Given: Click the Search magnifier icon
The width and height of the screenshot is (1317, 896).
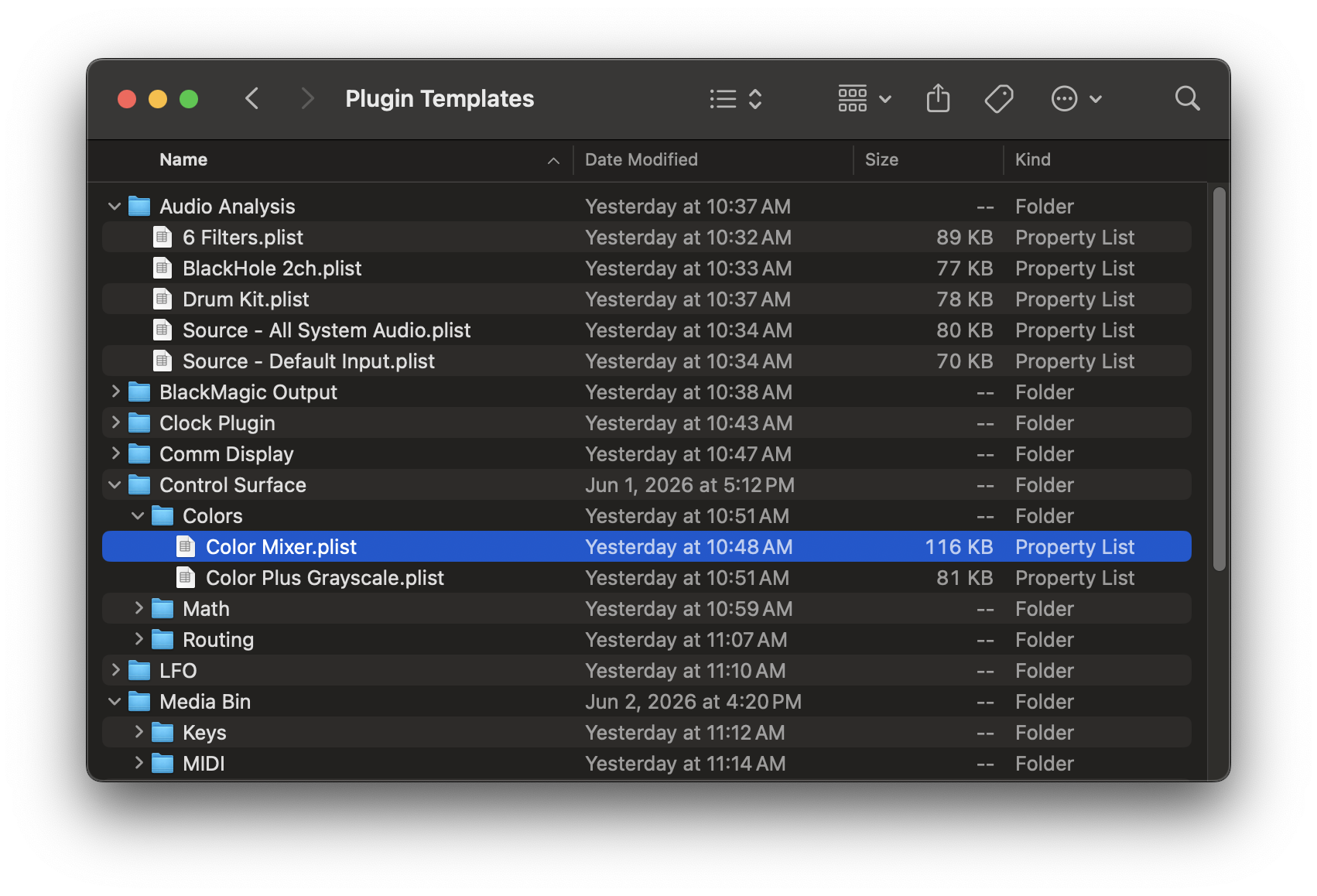Looking at the screenshot, I should 1187,98.
